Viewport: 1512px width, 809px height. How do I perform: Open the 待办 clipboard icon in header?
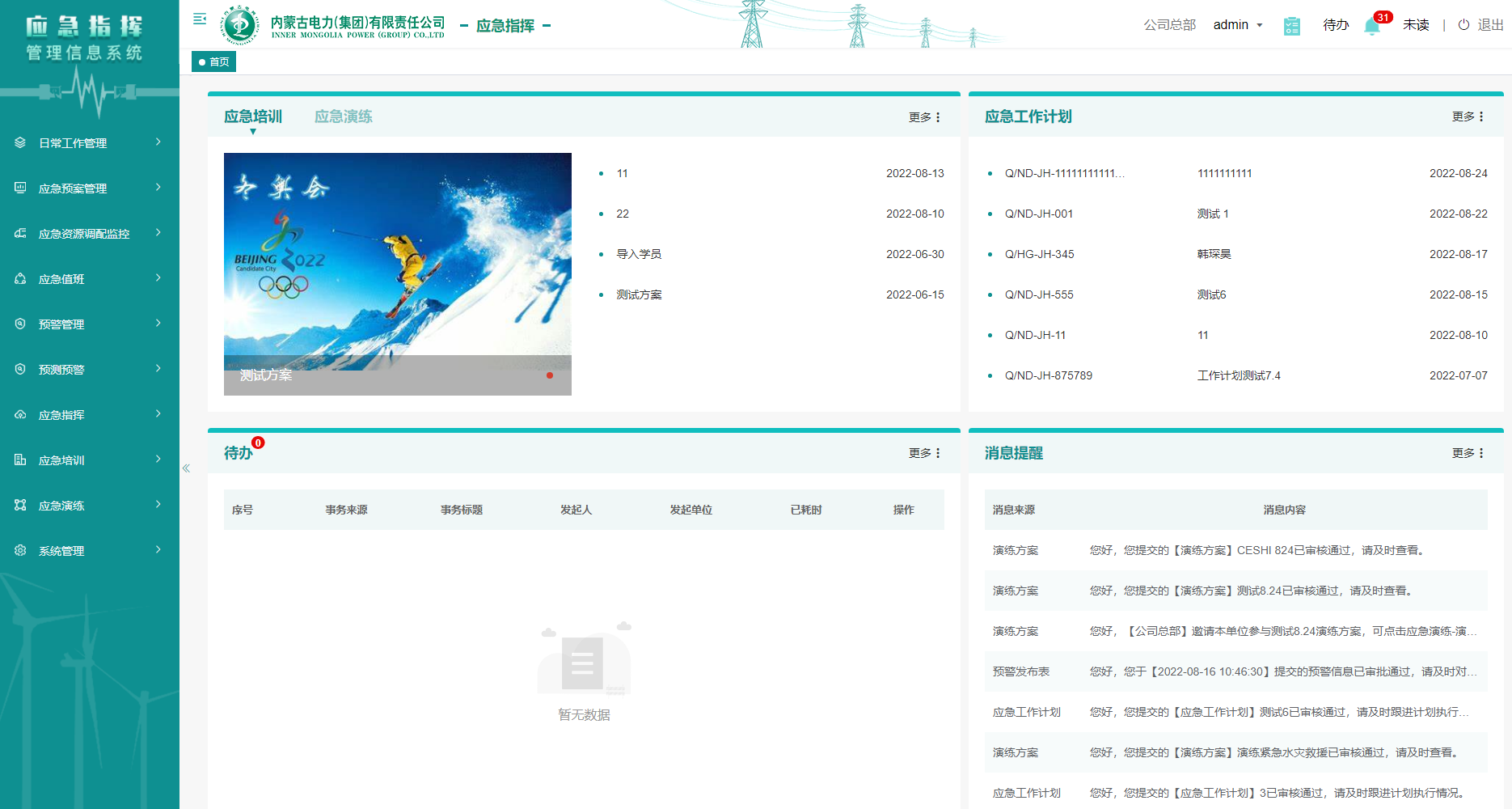click(x=1292, y=26)
